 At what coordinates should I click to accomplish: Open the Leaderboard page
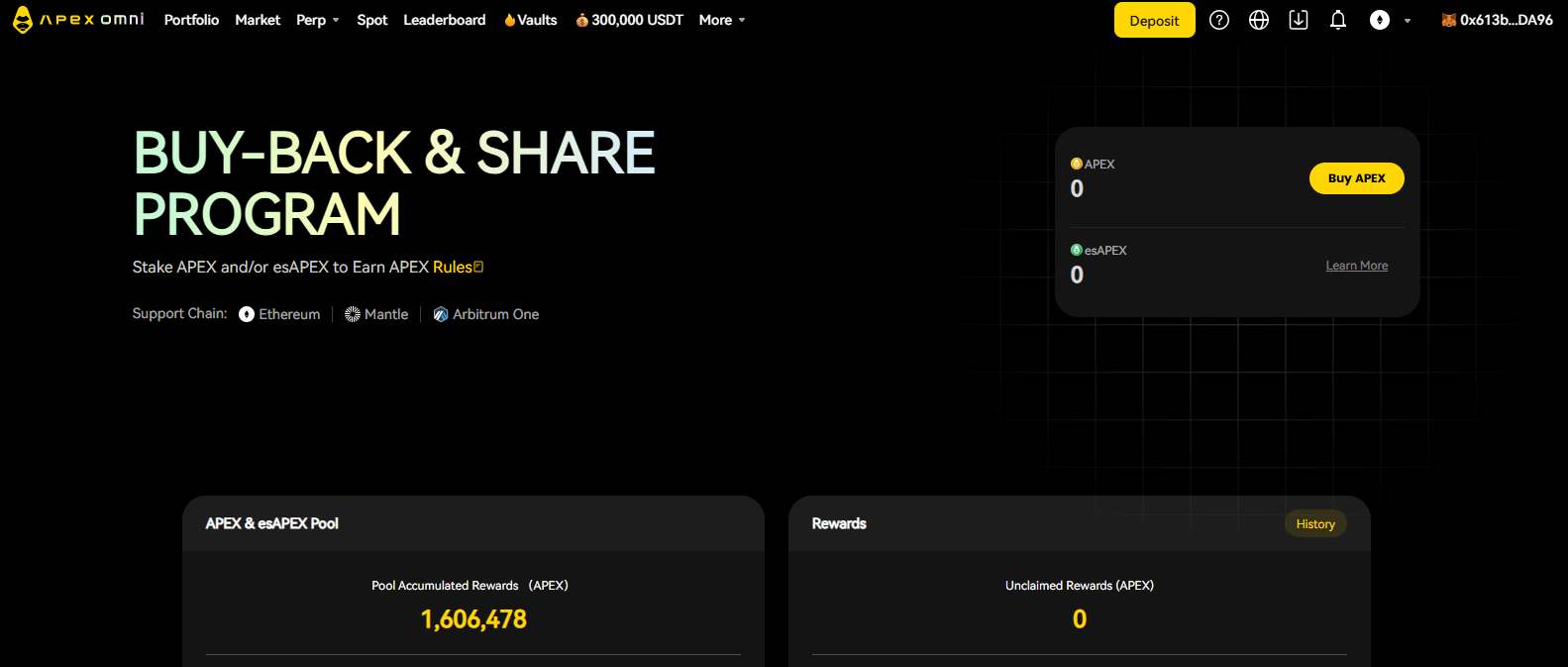444,20
